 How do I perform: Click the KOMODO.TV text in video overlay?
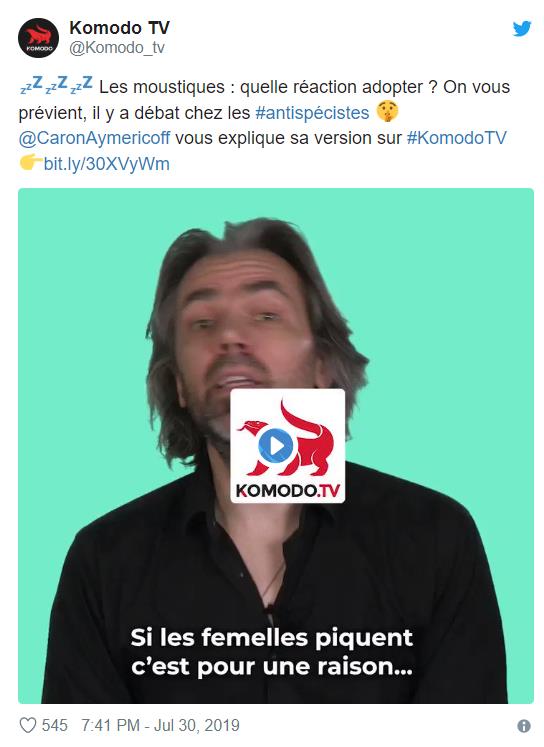[288, 490]
